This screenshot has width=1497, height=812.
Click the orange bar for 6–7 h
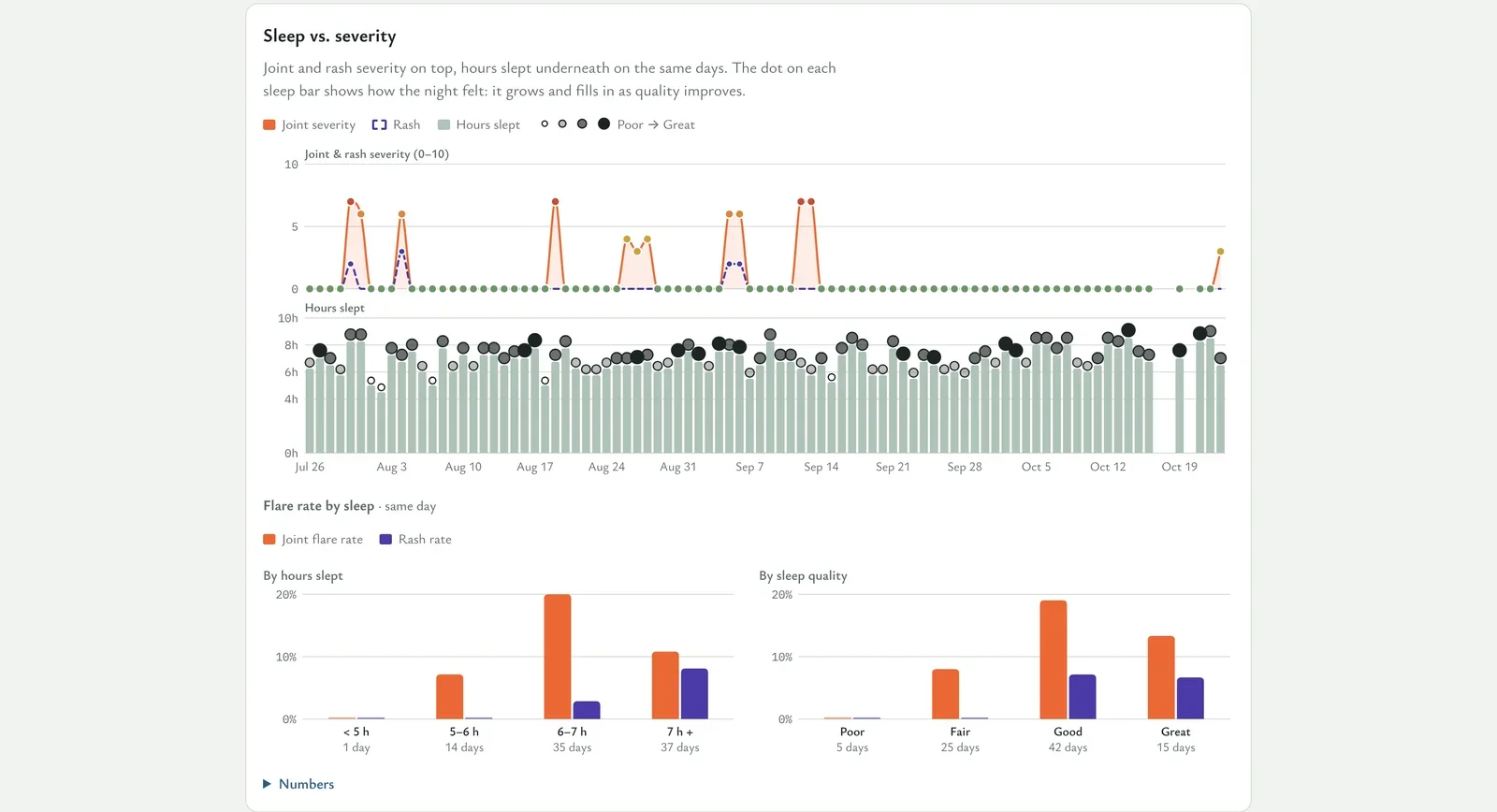click(558, 657)
